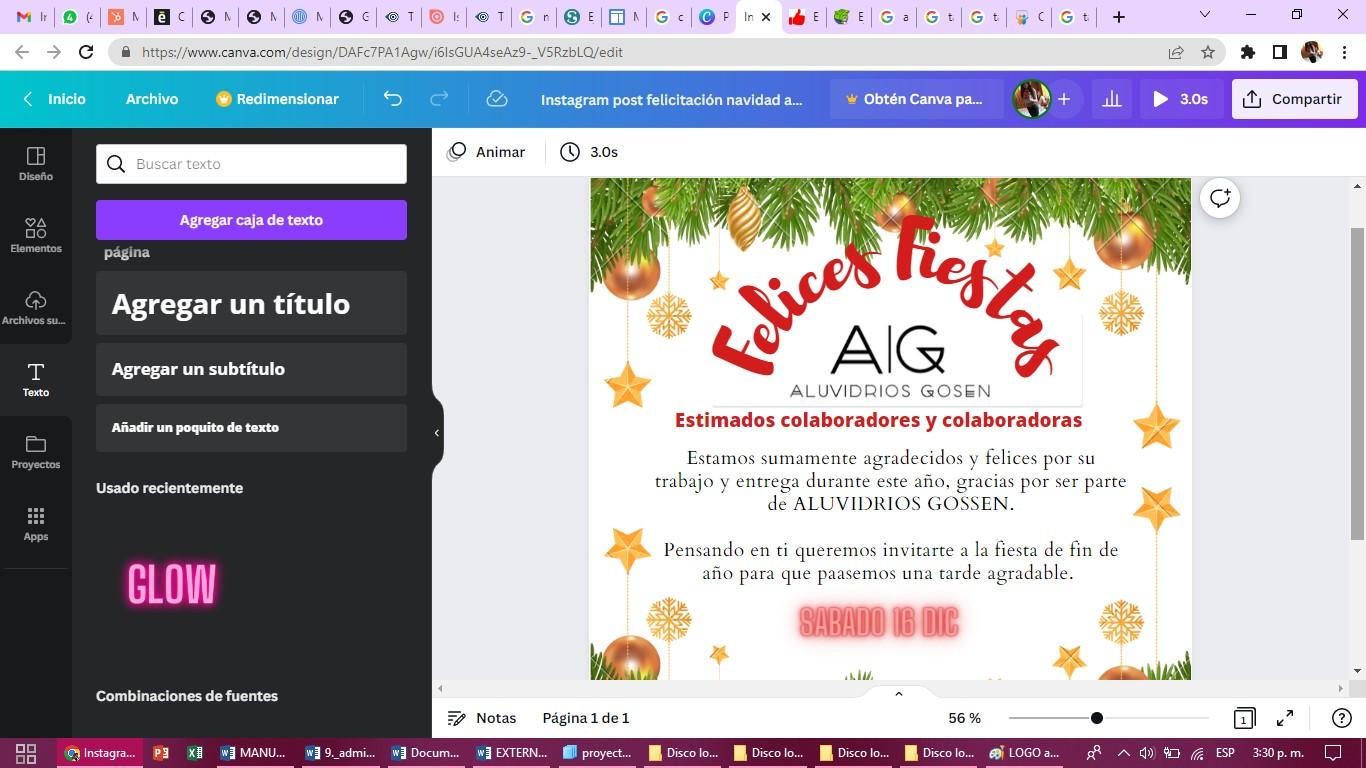Open the browser extensions puzzle icon
This screenshot has height=768, width=1366.
point(1248,52)
